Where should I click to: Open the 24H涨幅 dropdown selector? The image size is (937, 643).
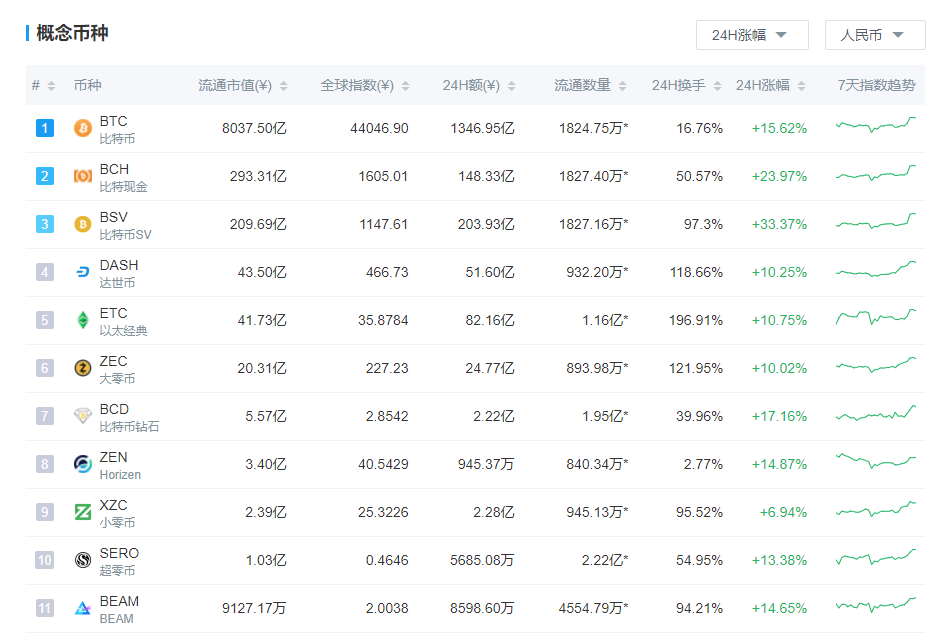(752, 35)
